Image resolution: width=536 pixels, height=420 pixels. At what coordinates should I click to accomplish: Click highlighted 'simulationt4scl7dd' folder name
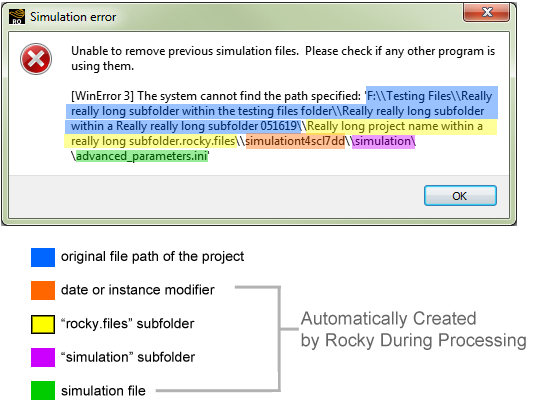(x=295, y=141)
